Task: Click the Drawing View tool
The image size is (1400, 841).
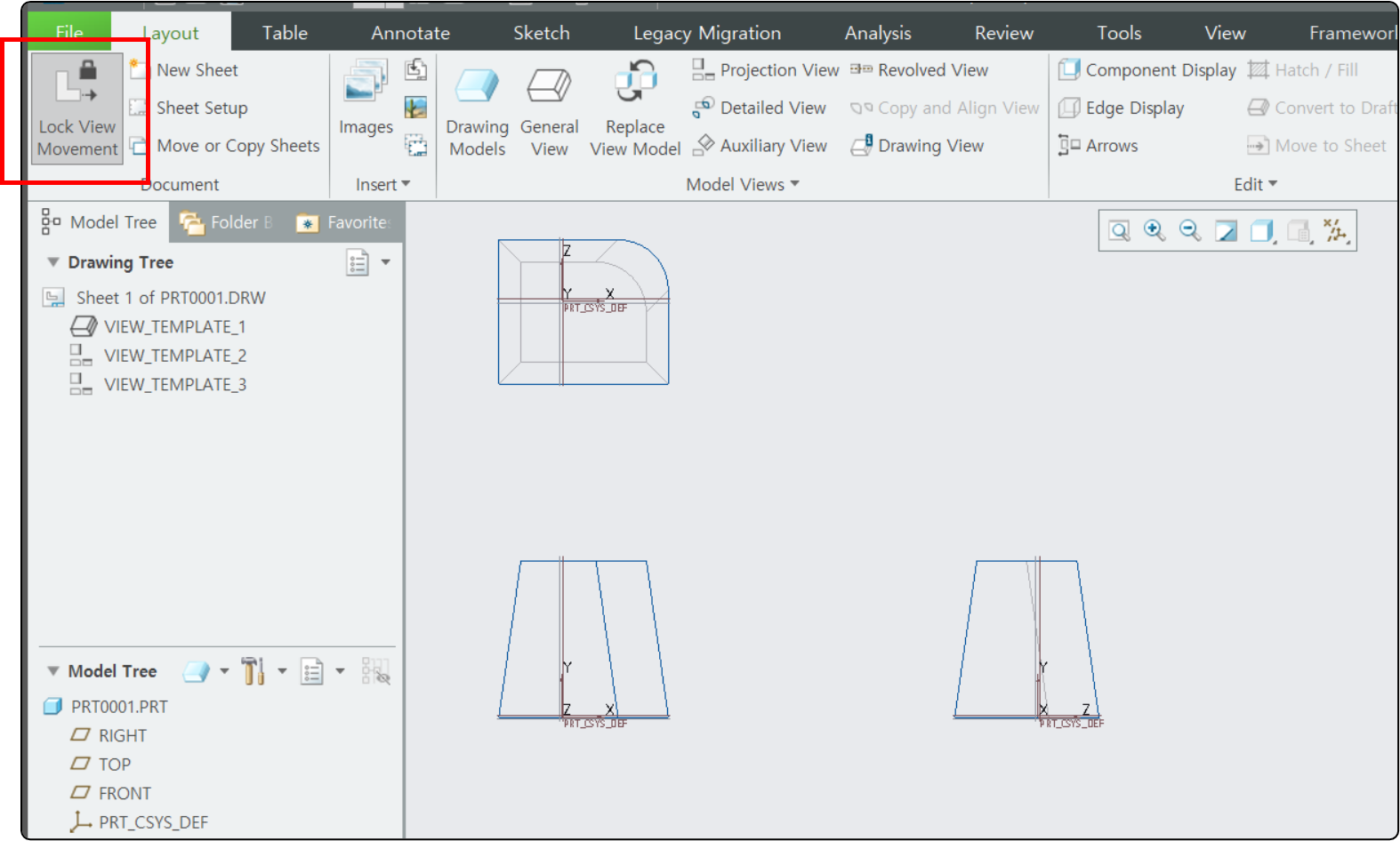Action: (x=917, y=146)
